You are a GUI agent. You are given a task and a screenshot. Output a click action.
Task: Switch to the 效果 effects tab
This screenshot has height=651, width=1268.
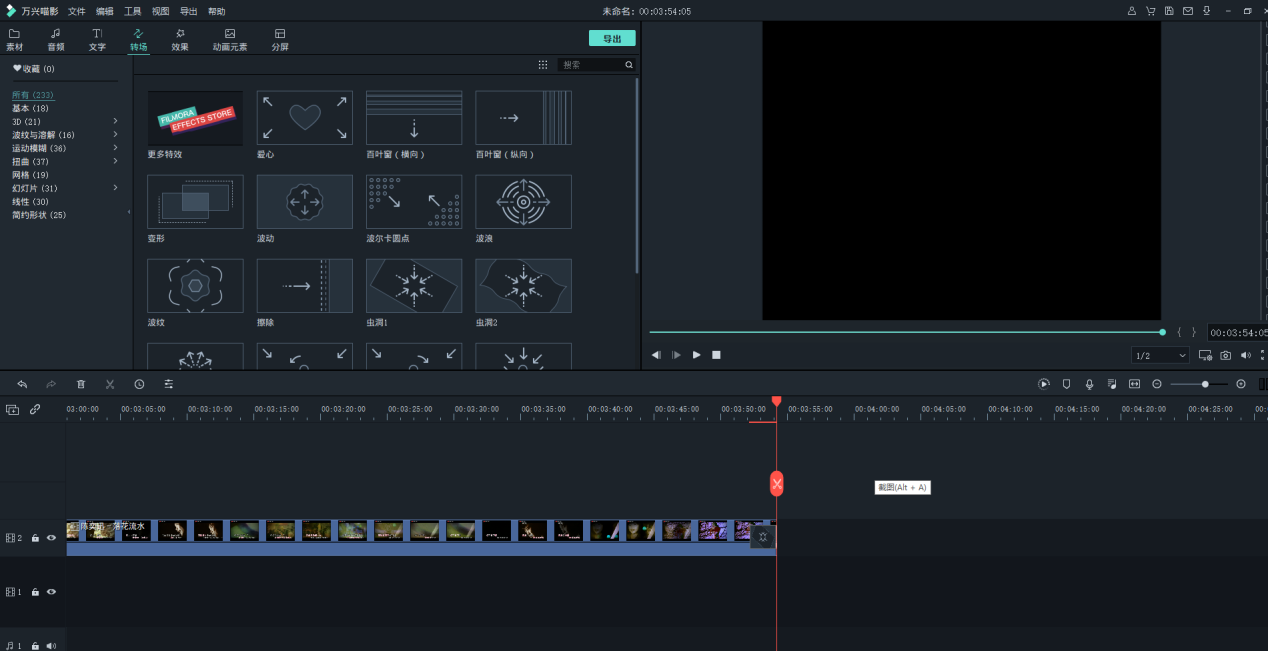180,40
